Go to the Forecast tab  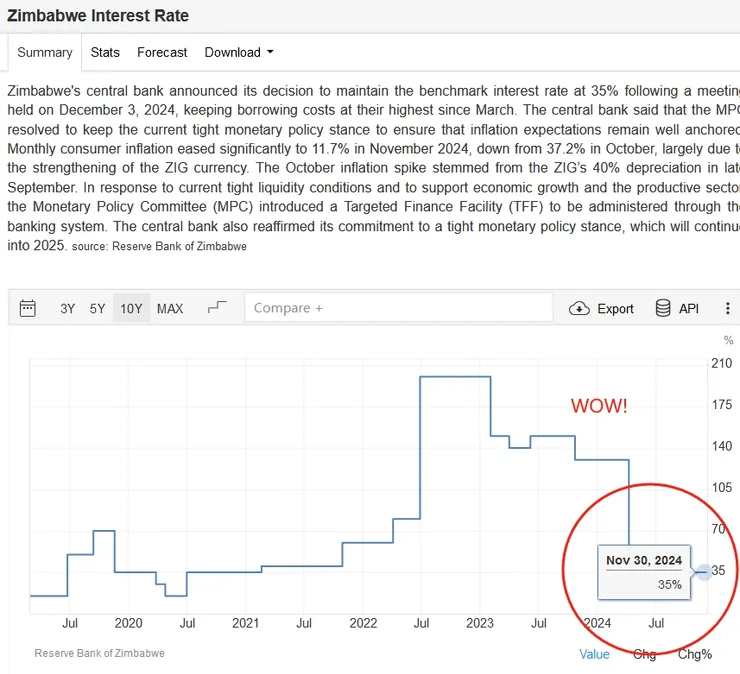(x=162, y=52)
